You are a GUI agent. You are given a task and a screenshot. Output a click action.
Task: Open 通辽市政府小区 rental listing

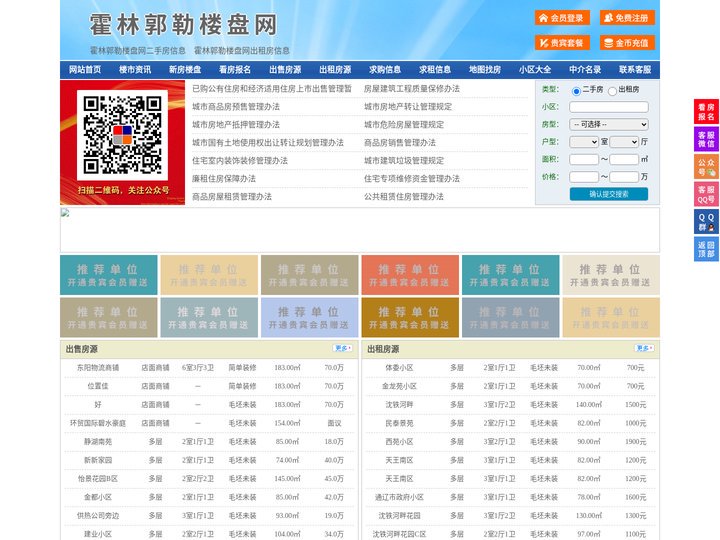coord(399,497)
